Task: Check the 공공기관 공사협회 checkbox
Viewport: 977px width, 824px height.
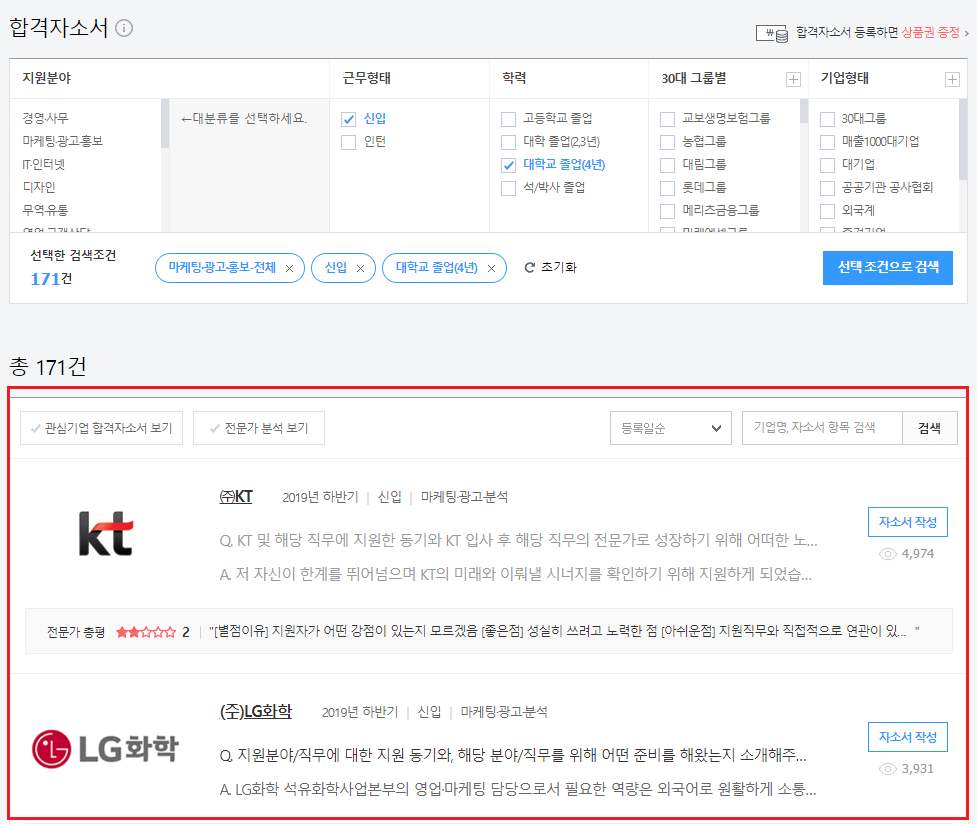Action: coord(827,188)
